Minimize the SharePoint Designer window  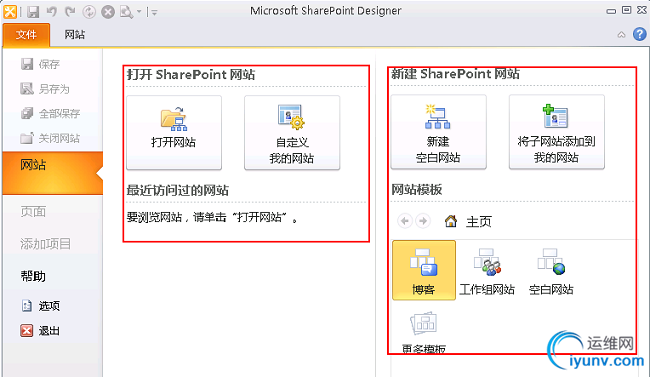coord(611,11)
